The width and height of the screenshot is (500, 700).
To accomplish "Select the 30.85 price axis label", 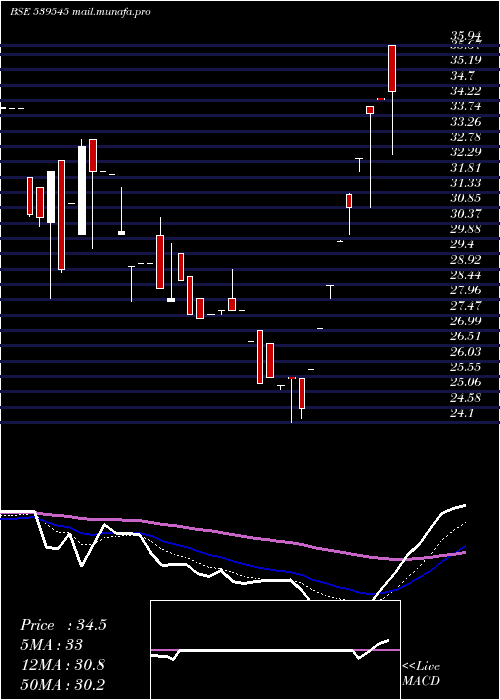I will click(465, 198).
